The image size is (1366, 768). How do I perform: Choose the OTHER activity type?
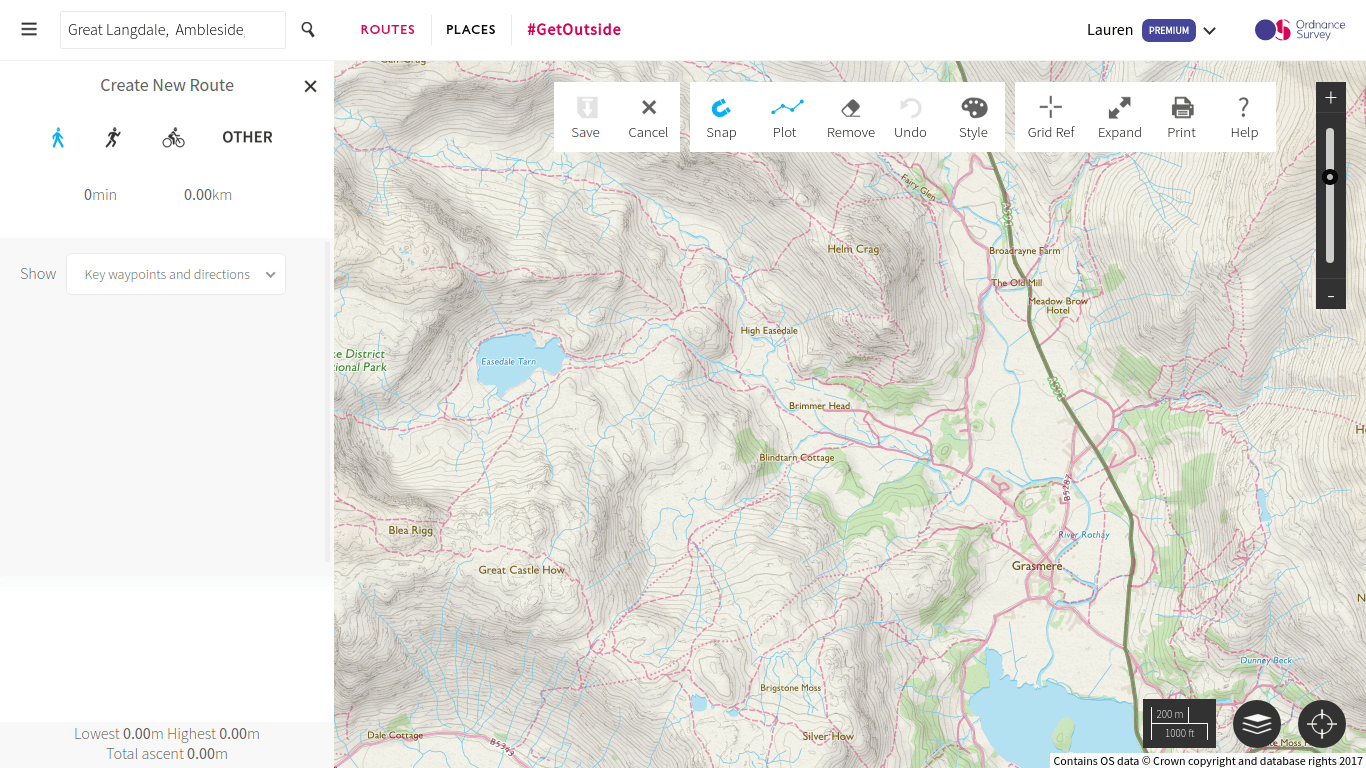(247, 137)
